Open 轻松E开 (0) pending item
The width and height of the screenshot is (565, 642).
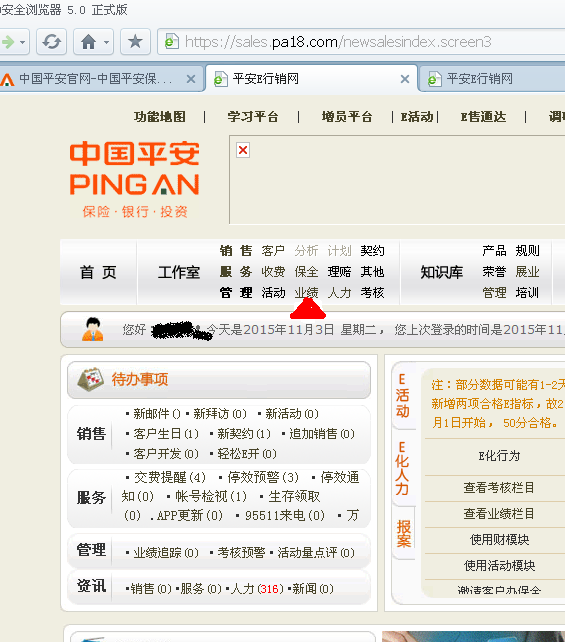click(x=247, y=454)
